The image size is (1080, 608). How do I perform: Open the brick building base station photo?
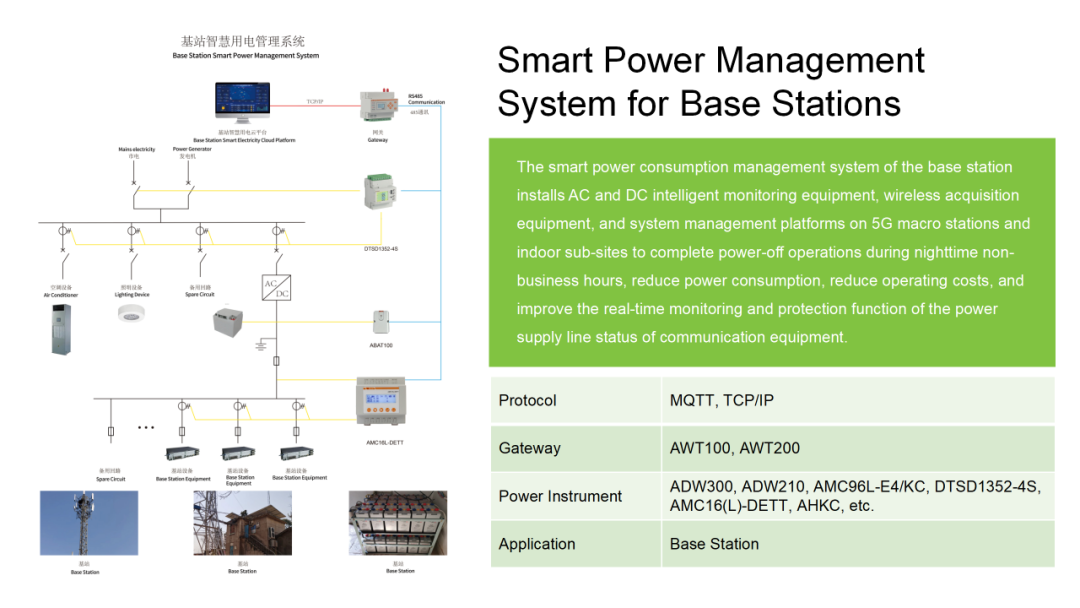point(242,523)
